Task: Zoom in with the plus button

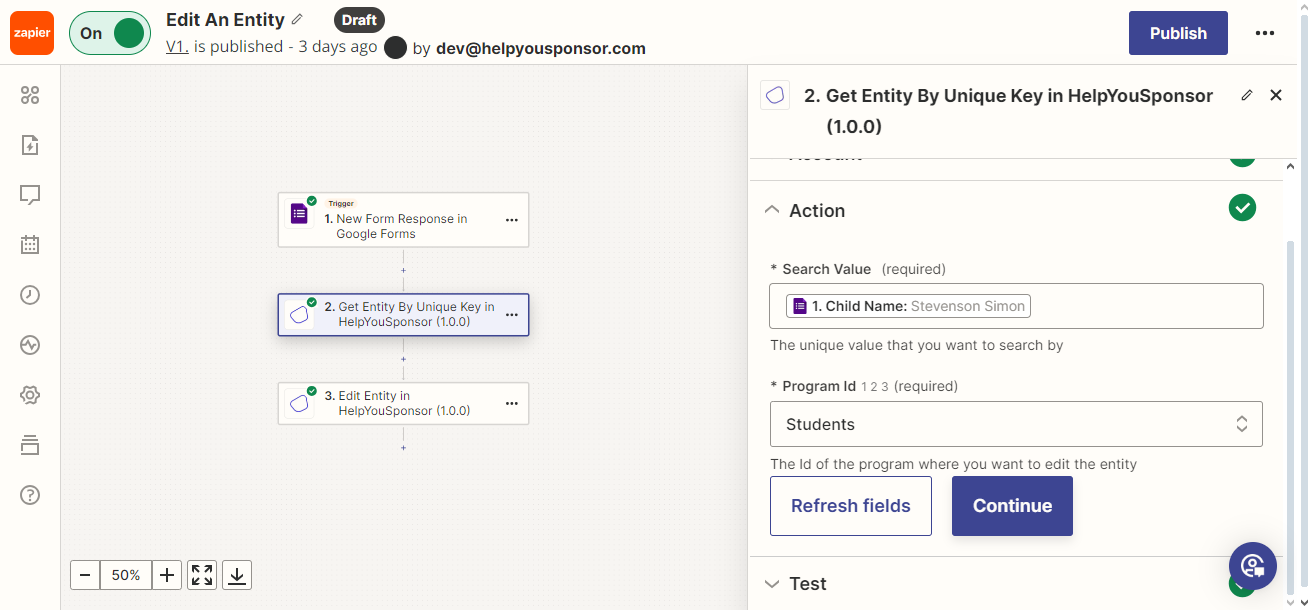Action: (167, 575)
